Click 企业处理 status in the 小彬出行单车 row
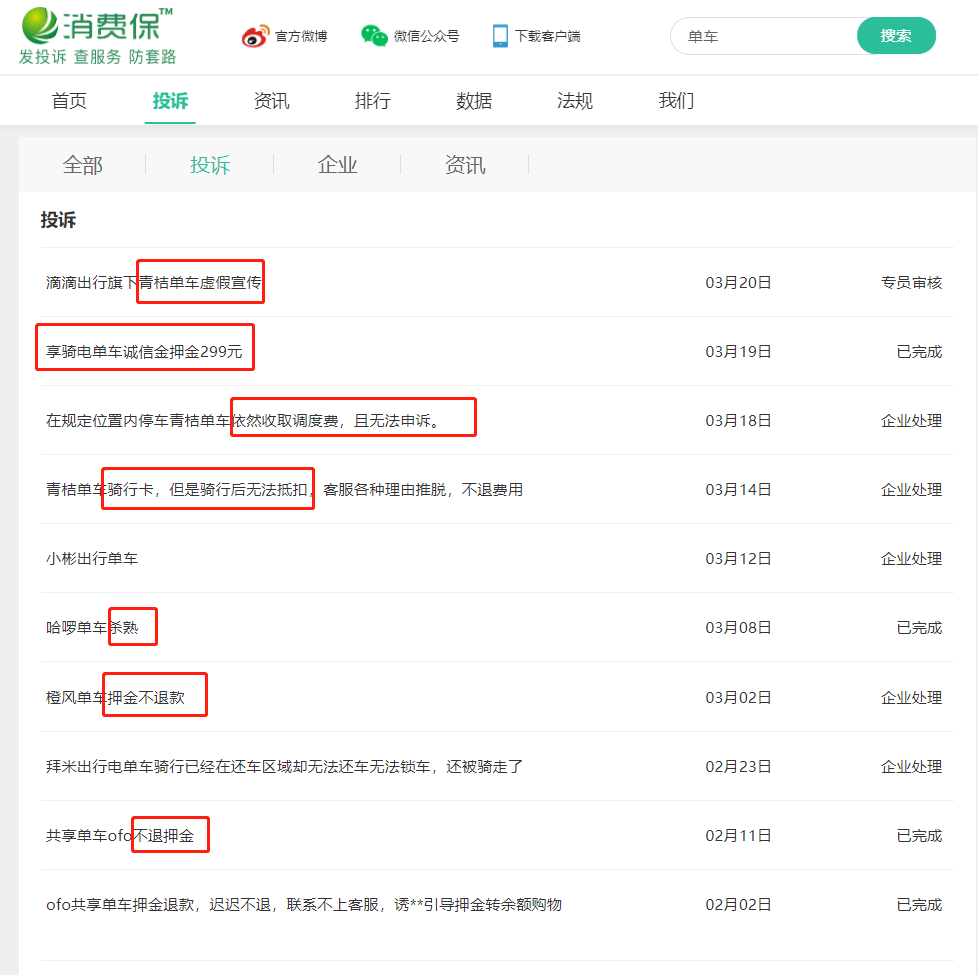Image resolution: width=978 pixels, height=975 pixels. (911, 558)
